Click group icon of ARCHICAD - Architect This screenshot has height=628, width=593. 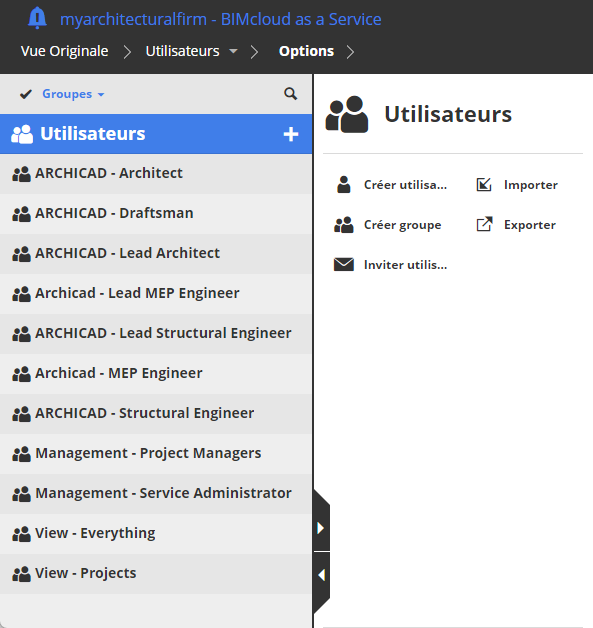click(x=21, y=174)
